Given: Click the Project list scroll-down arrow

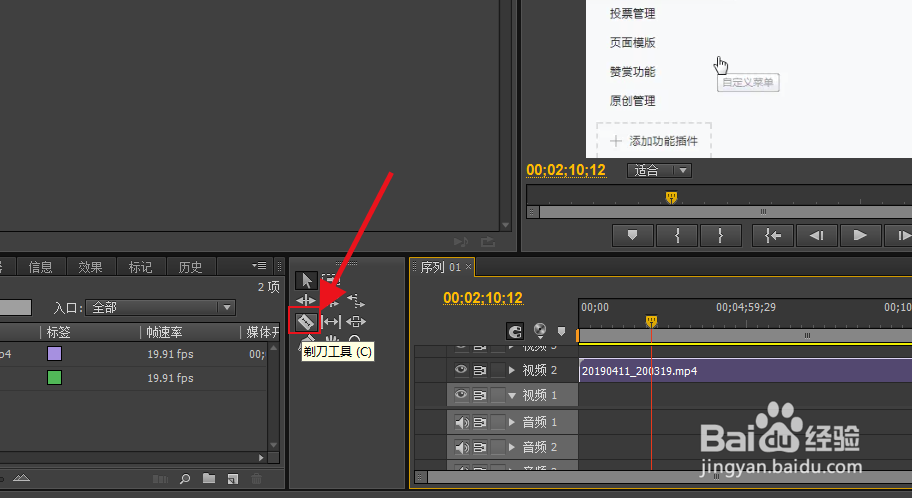Looking at the screenshot, I should pos(273,446).
